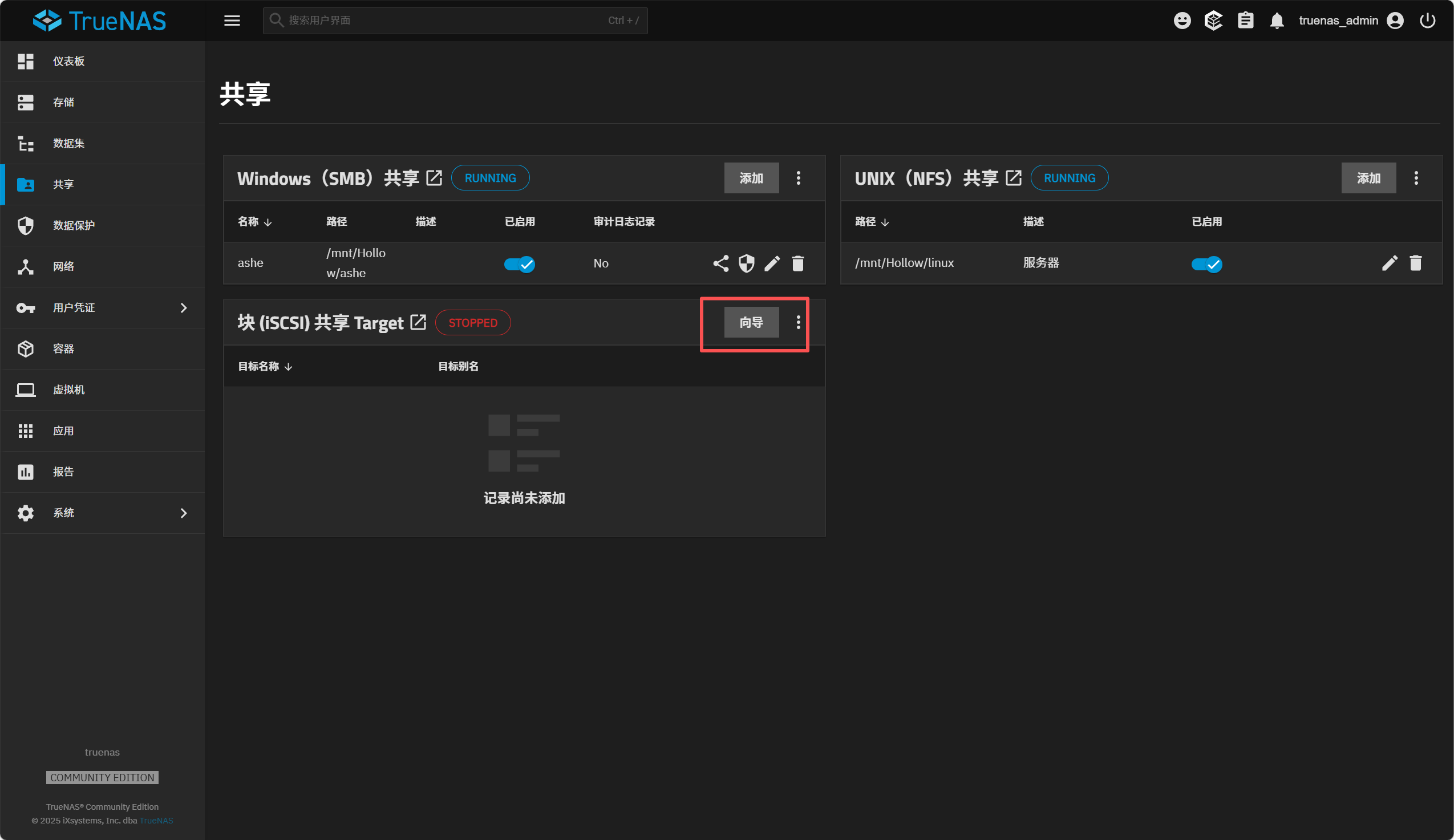This screenshot has height=840, width=1454.
Task: Launch the iSCSI 向导 wizard button
Action: pos(751,323)
